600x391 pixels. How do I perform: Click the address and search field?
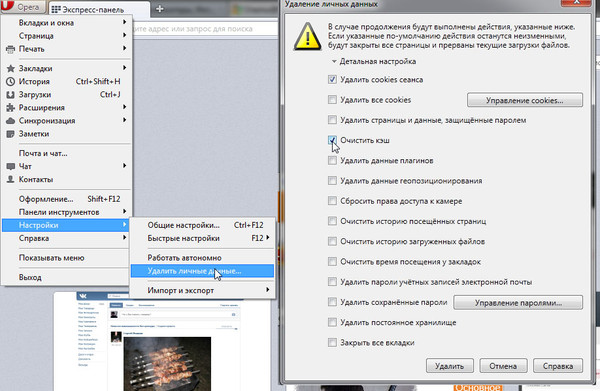205,29
